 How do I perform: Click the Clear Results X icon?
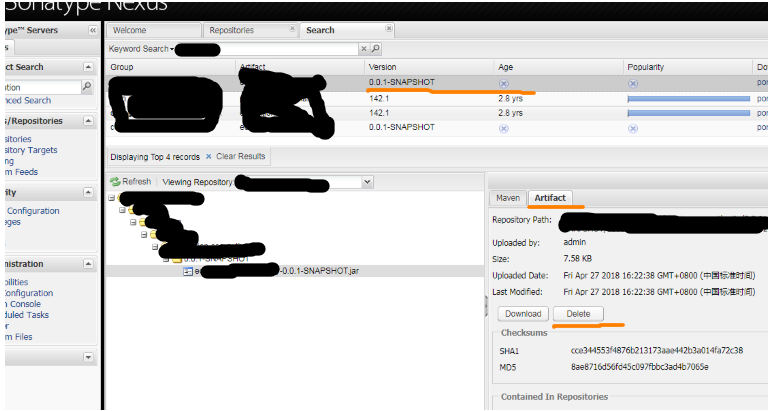click(x=209, y=157)
